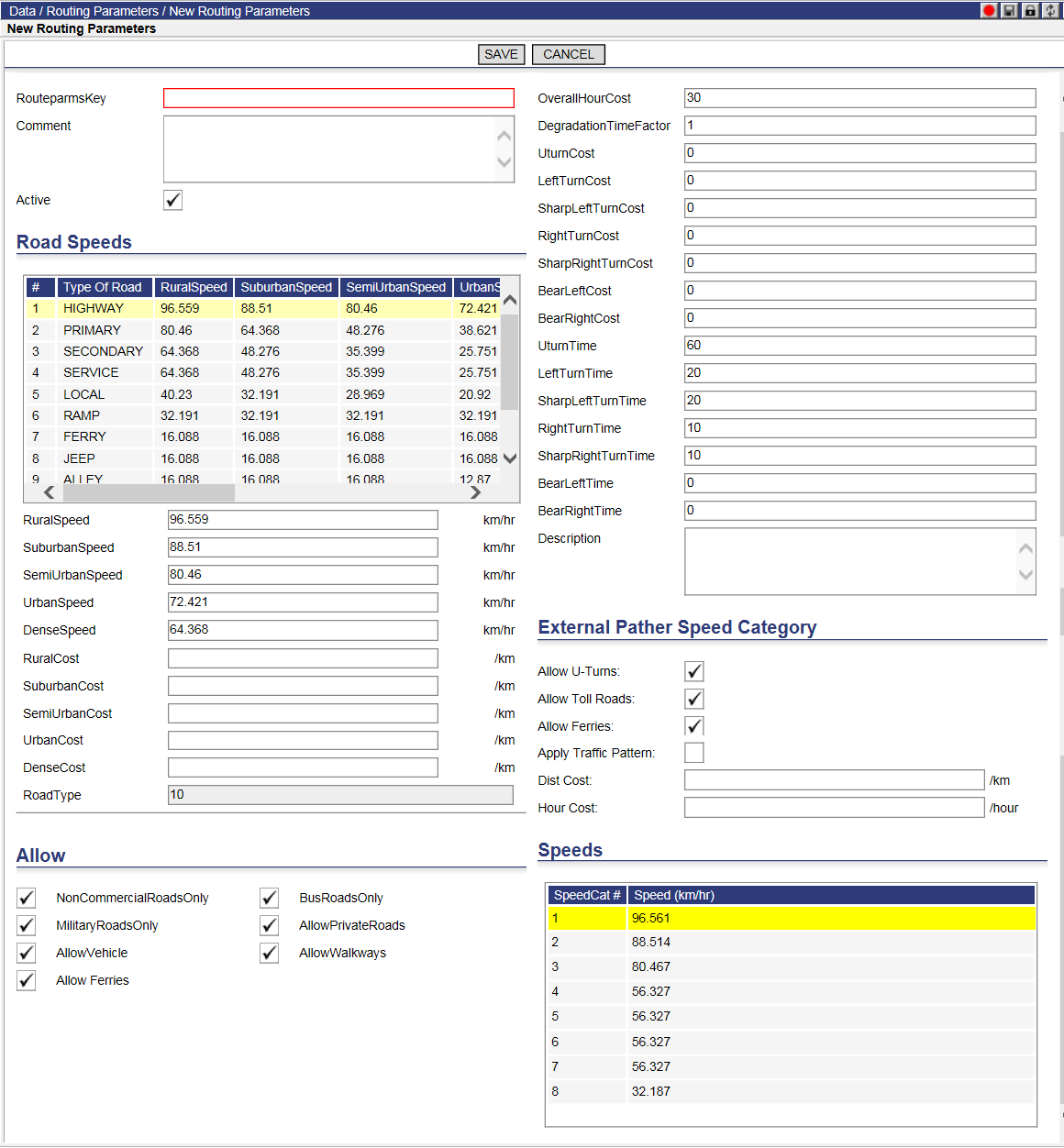Click Type Of Road column header
The width and height of the screenshot is (1064, 1148).
[x=105, y=287]
